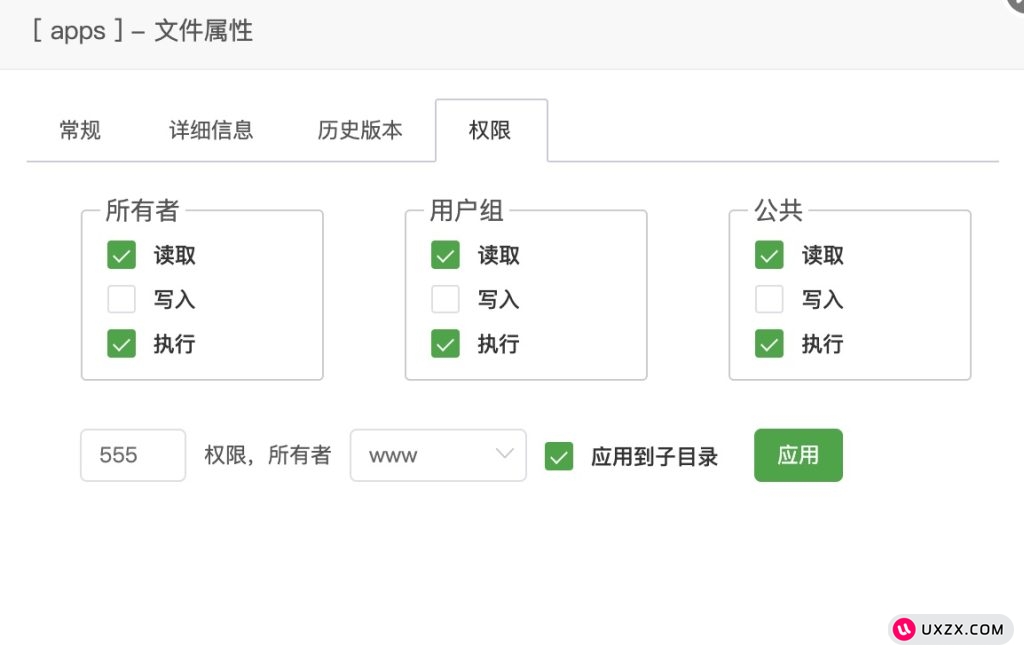
Task: Uncheck 读取 under 所有者
Action: tap(121, 255)
